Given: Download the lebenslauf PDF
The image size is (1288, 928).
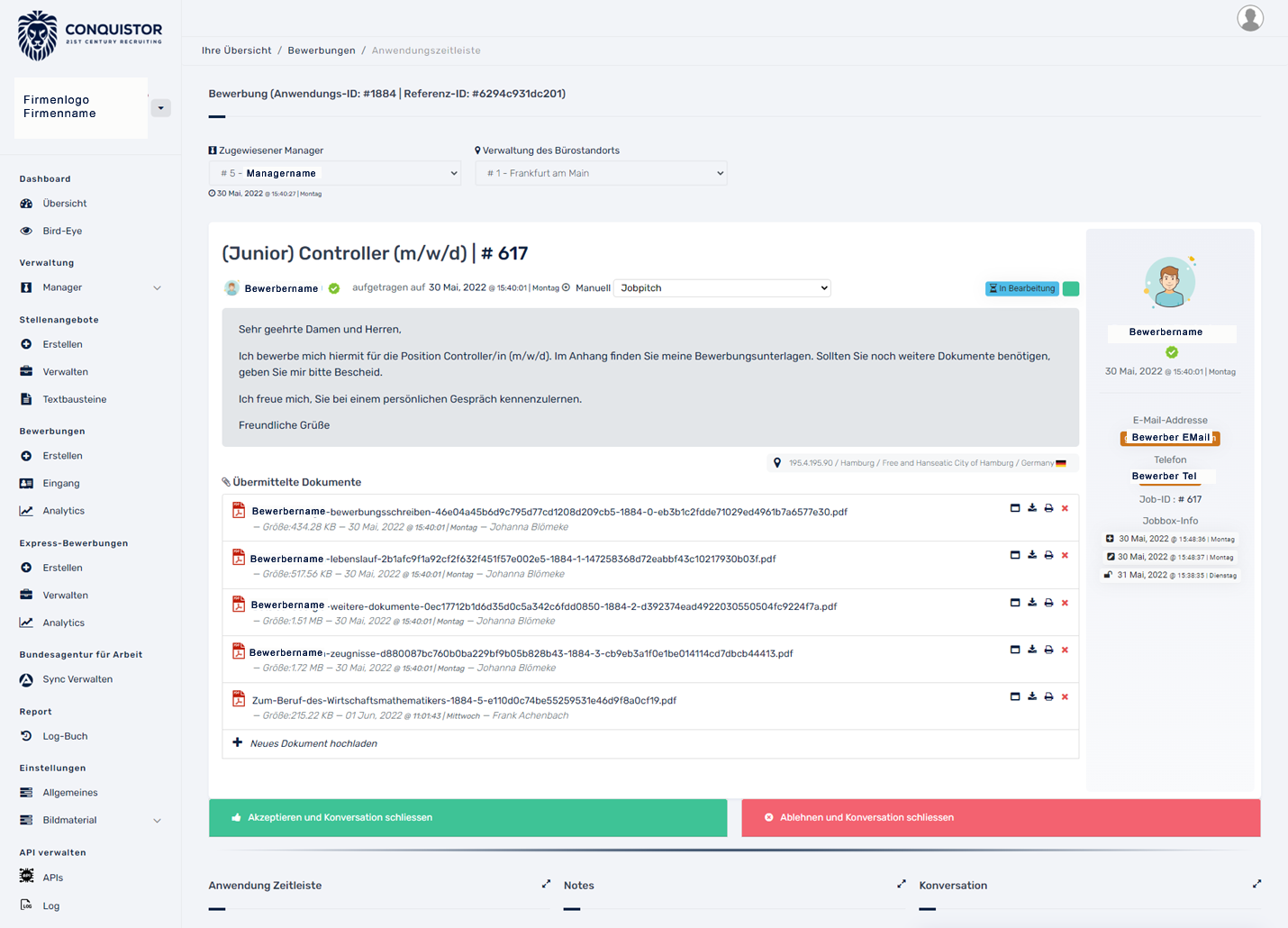Looking at the screenshot, I should (x=1032, y=555).
